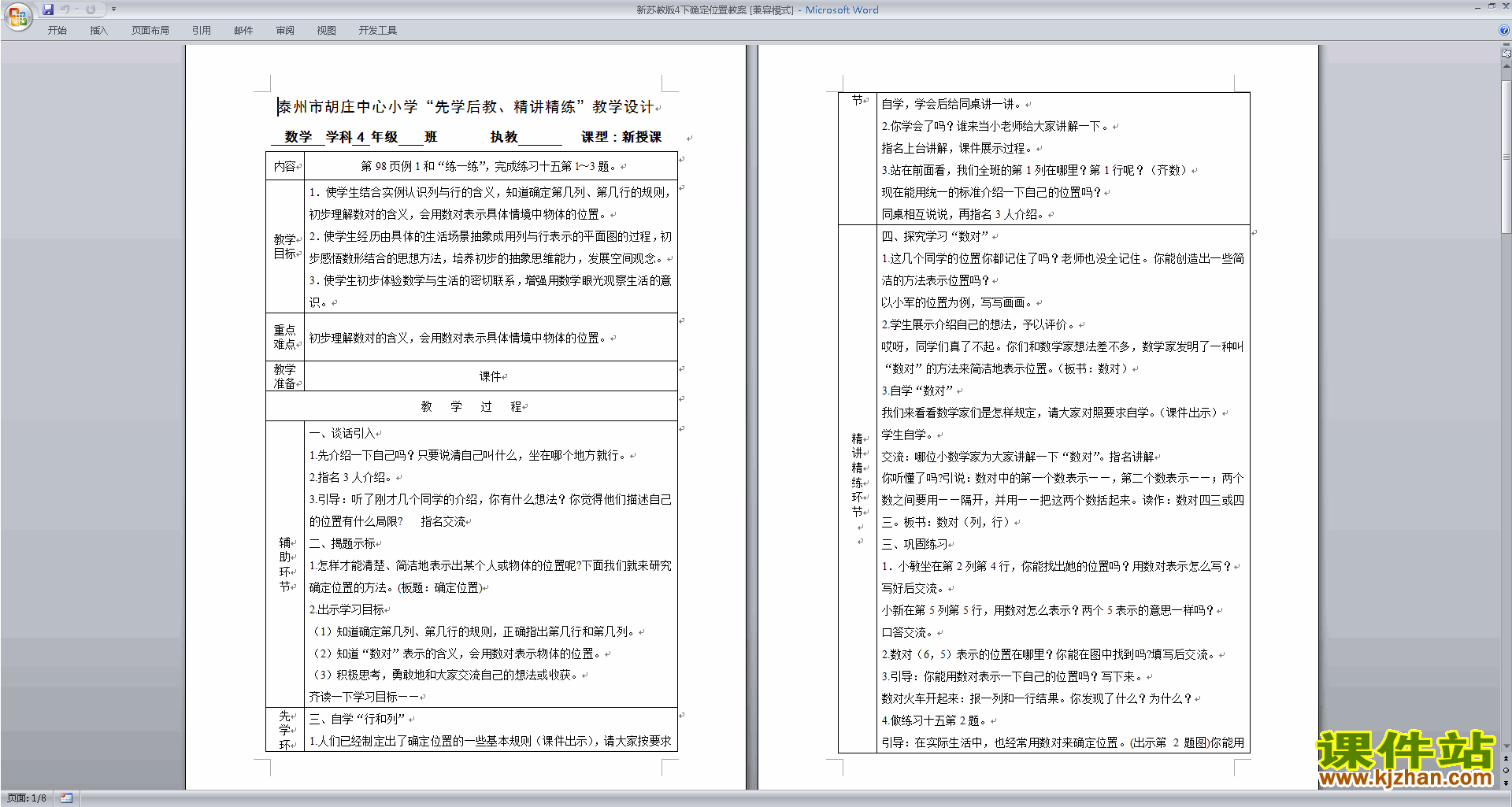This screenshot has height=807, width=1512.
Task: Click the 四、探究学习“数对” line
Action: (x=936, y=236)
